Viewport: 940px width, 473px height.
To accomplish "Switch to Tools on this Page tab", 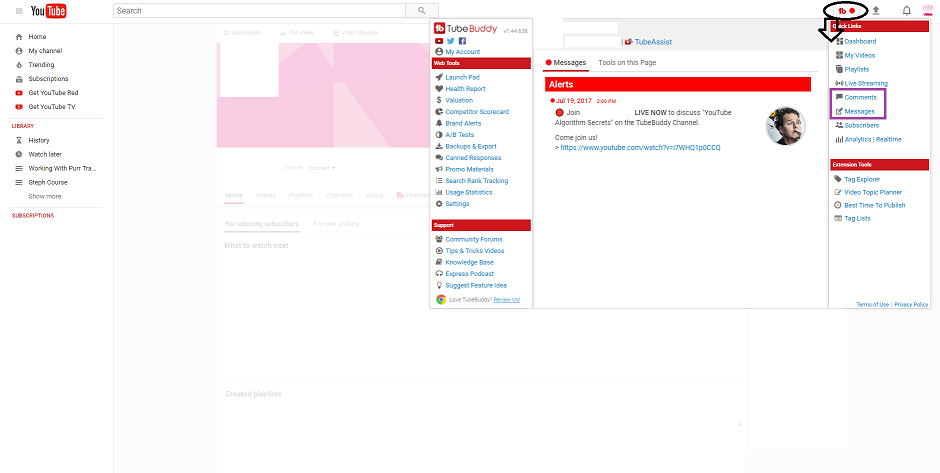I will [627, 63].
